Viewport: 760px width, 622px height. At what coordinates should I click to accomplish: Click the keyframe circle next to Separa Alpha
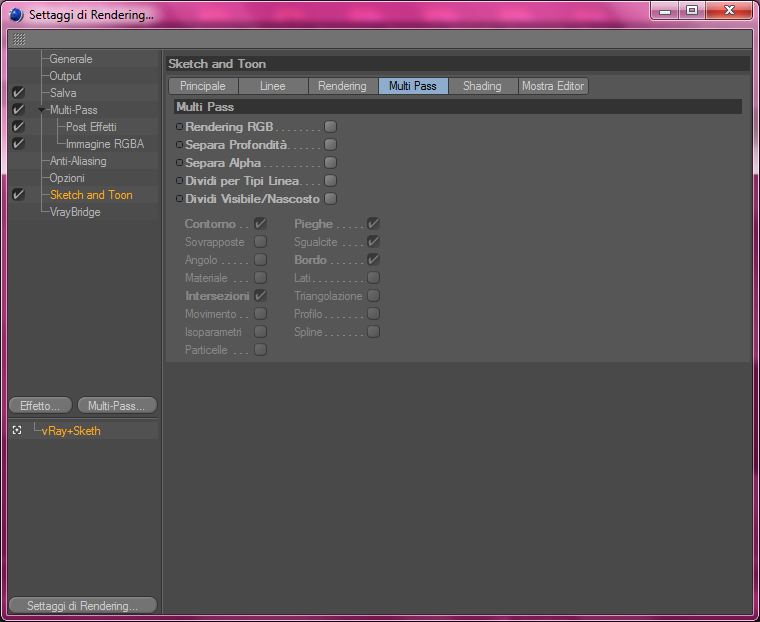pos(179,163)
